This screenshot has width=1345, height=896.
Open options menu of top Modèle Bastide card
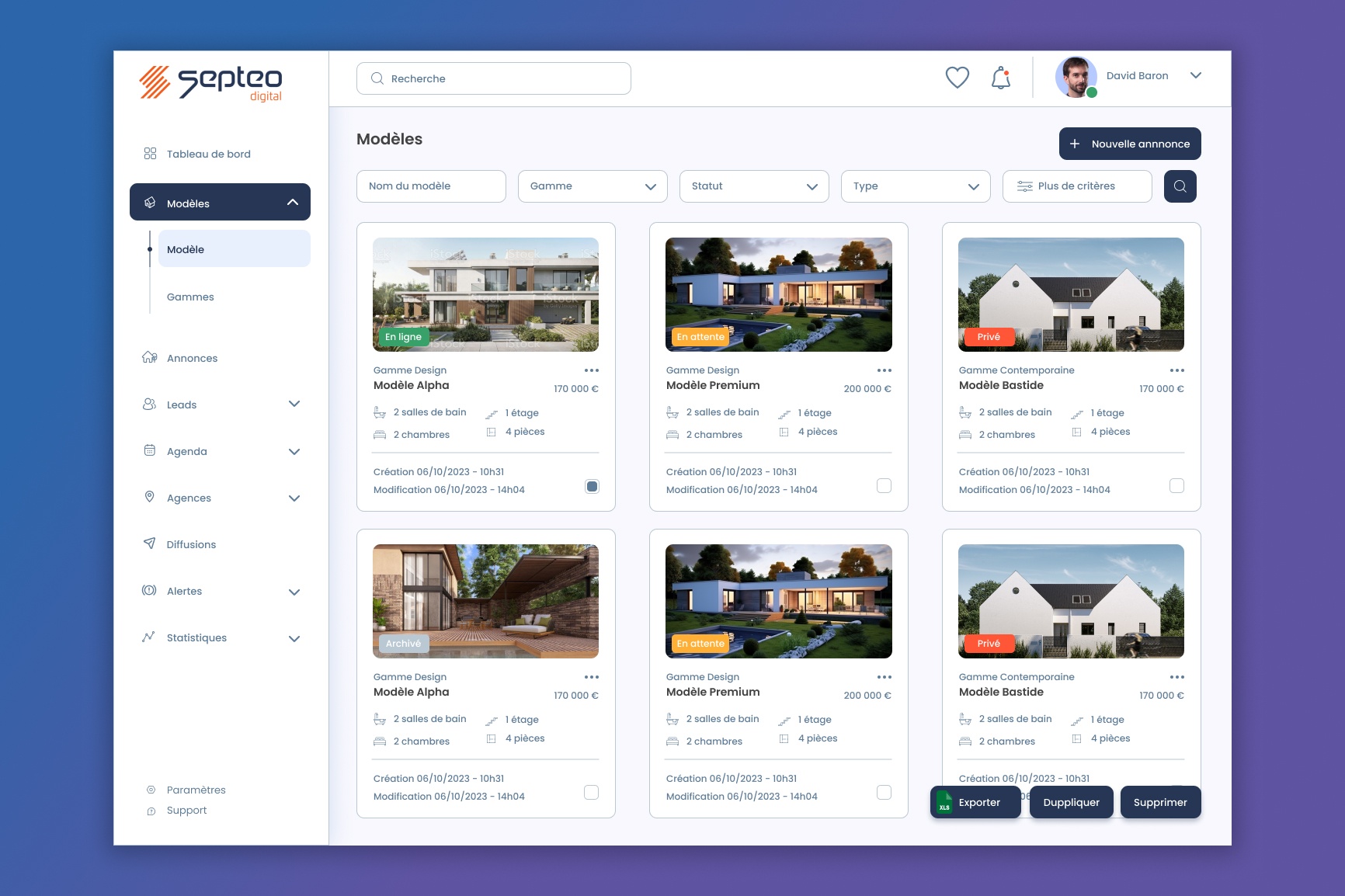tap(1177, 370)
